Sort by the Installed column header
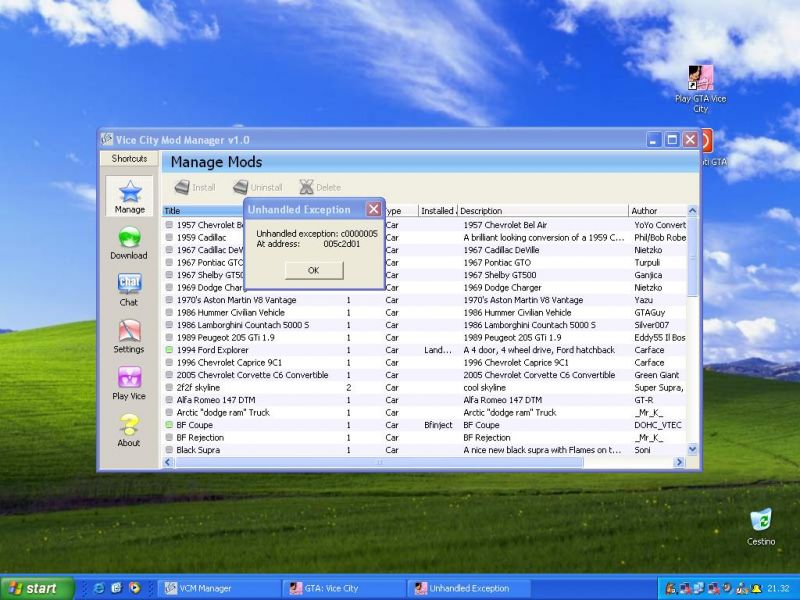Viewport: 800px width, 600px height. click(x=438, y=211)
